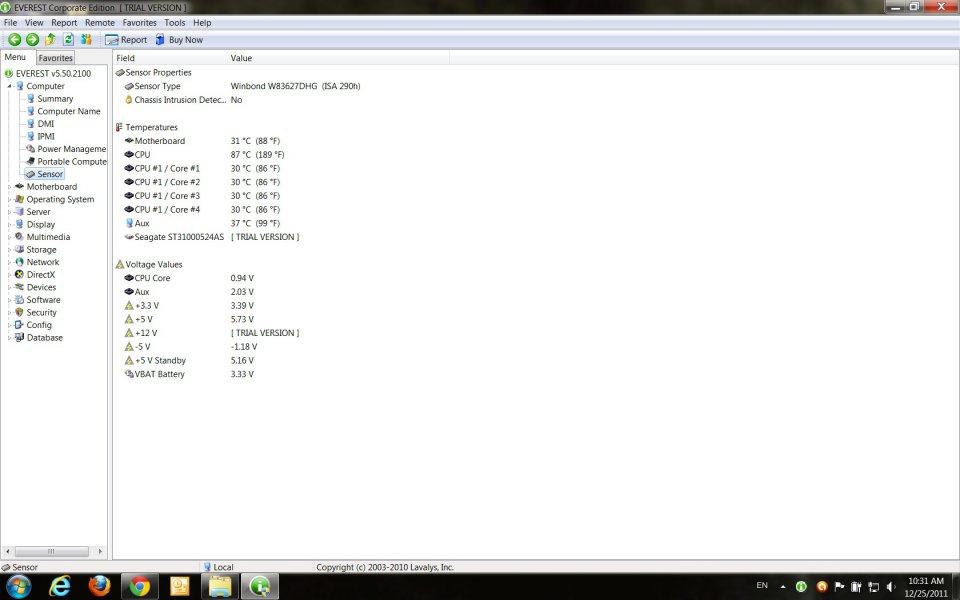Image resolution: width=960 pixels, height=600 pixels.
Task: Open the View menu
Action: tap(34, 23)
